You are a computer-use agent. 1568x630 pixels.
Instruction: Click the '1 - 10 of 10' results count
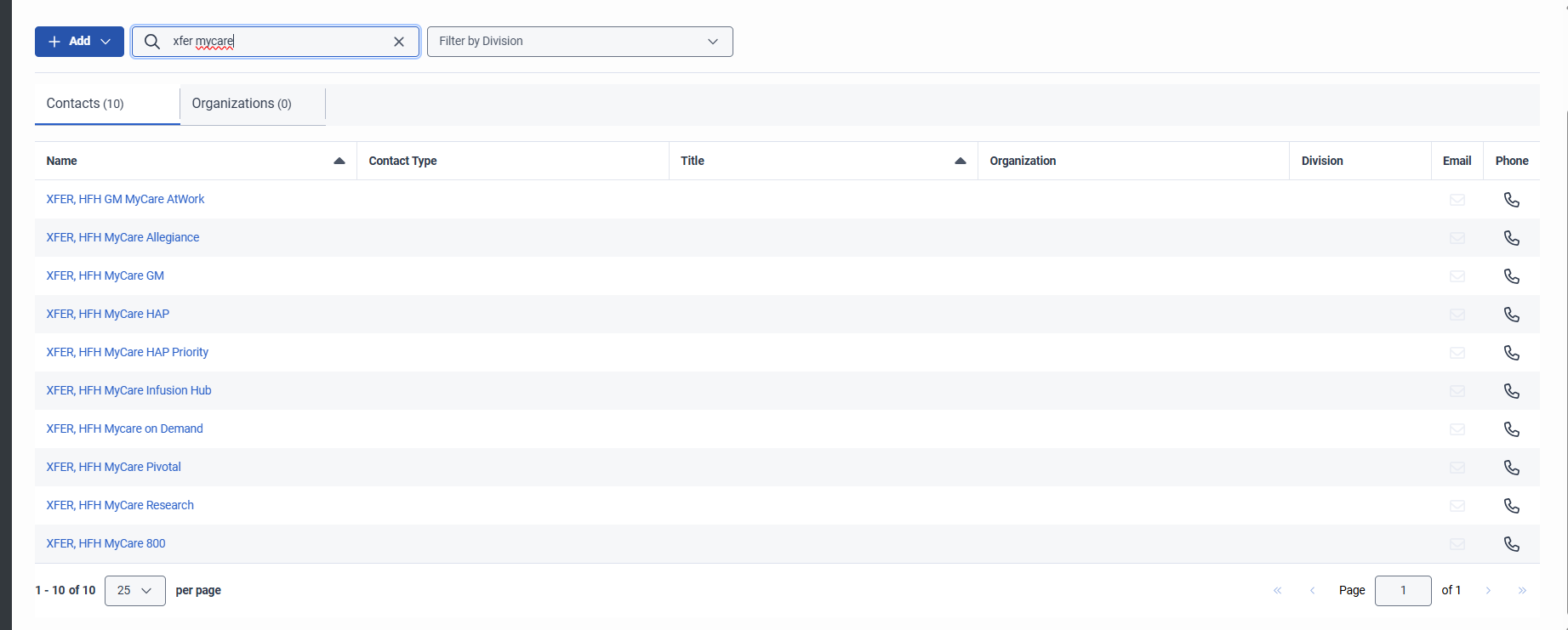[x=66, y=590]
